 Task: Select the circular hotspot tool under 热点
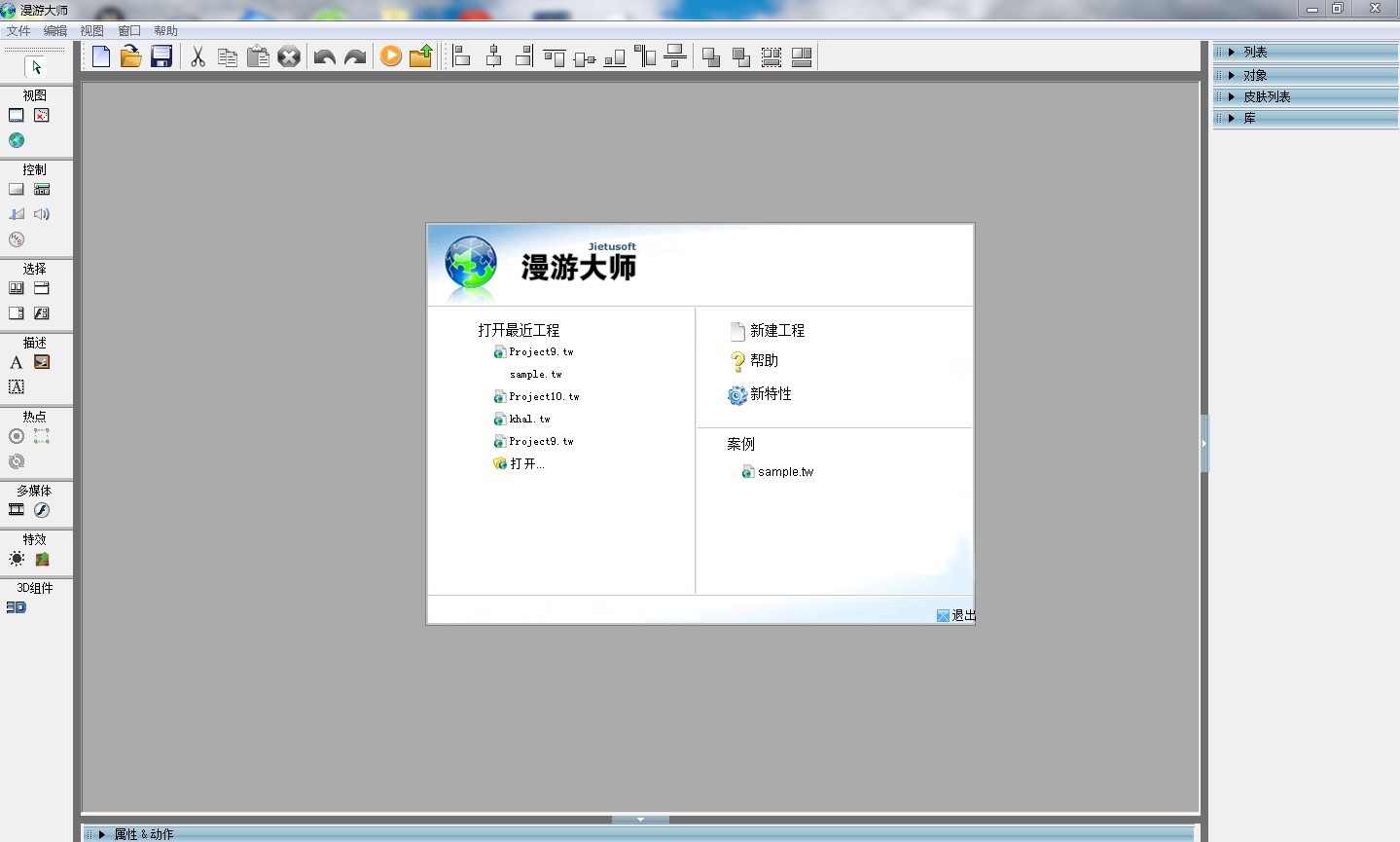(x=17, y=436)
